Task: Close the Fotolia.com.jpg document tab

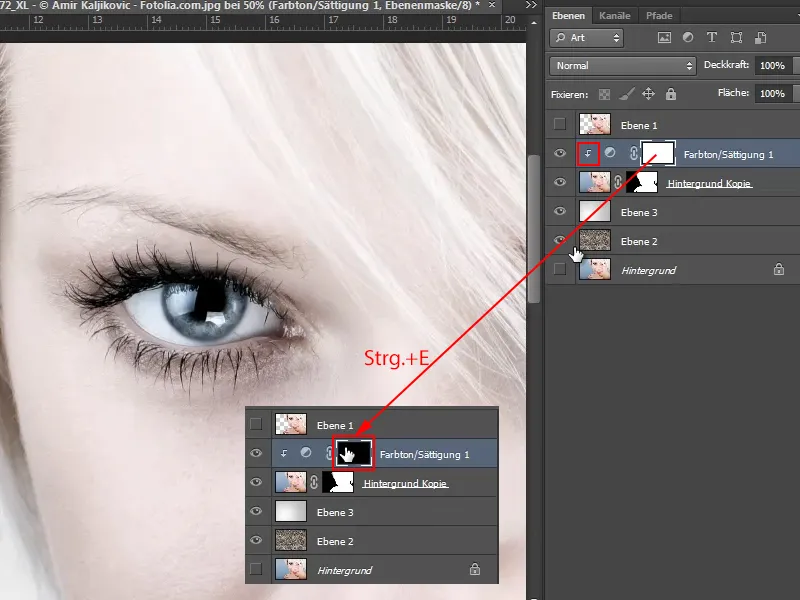Action: (492, 5)
